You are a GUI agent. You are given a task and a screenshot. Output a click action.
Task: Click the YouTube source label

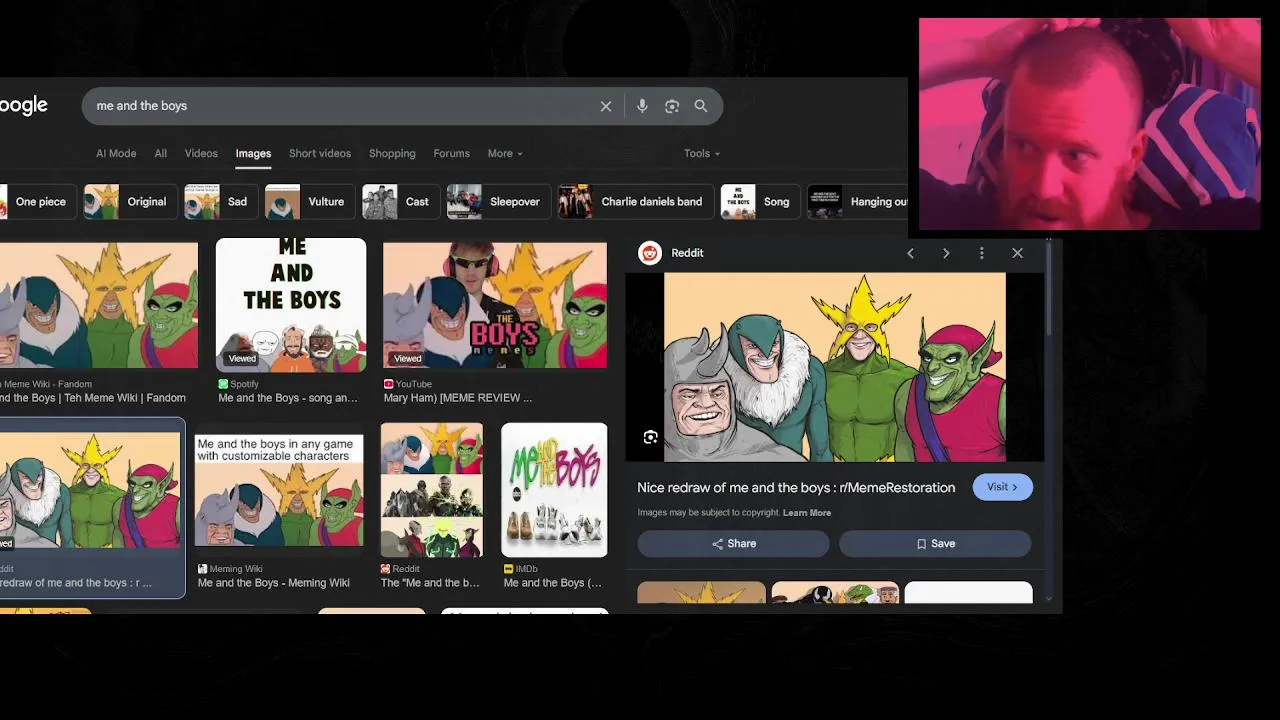tap(413, 384)
